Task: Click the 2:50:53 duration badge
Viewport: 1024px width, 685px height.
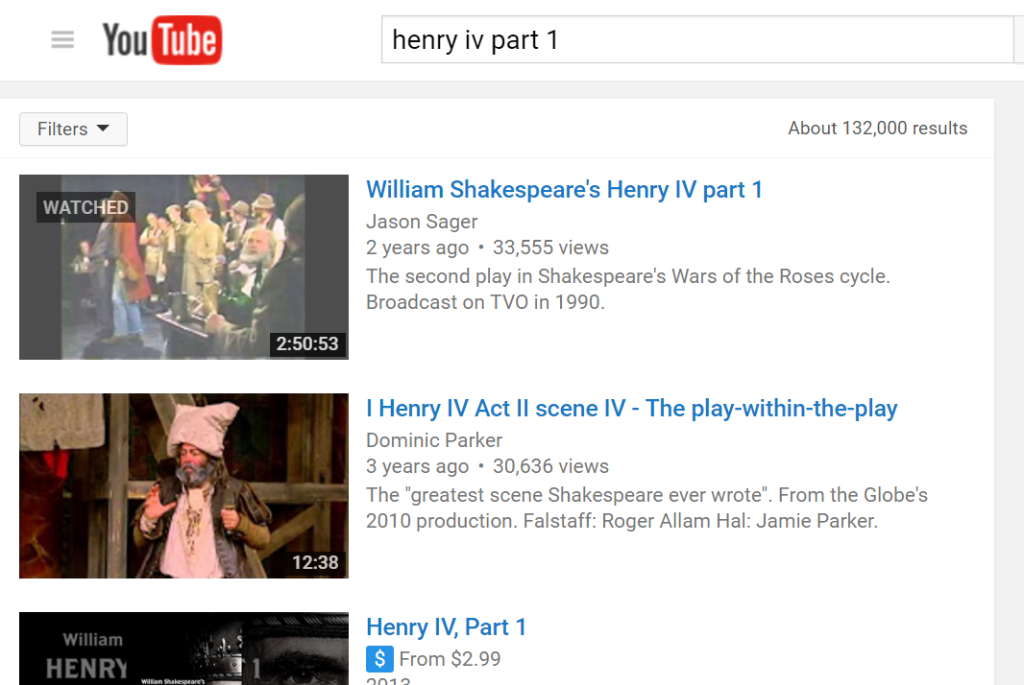Action: [x=307, y=344]
